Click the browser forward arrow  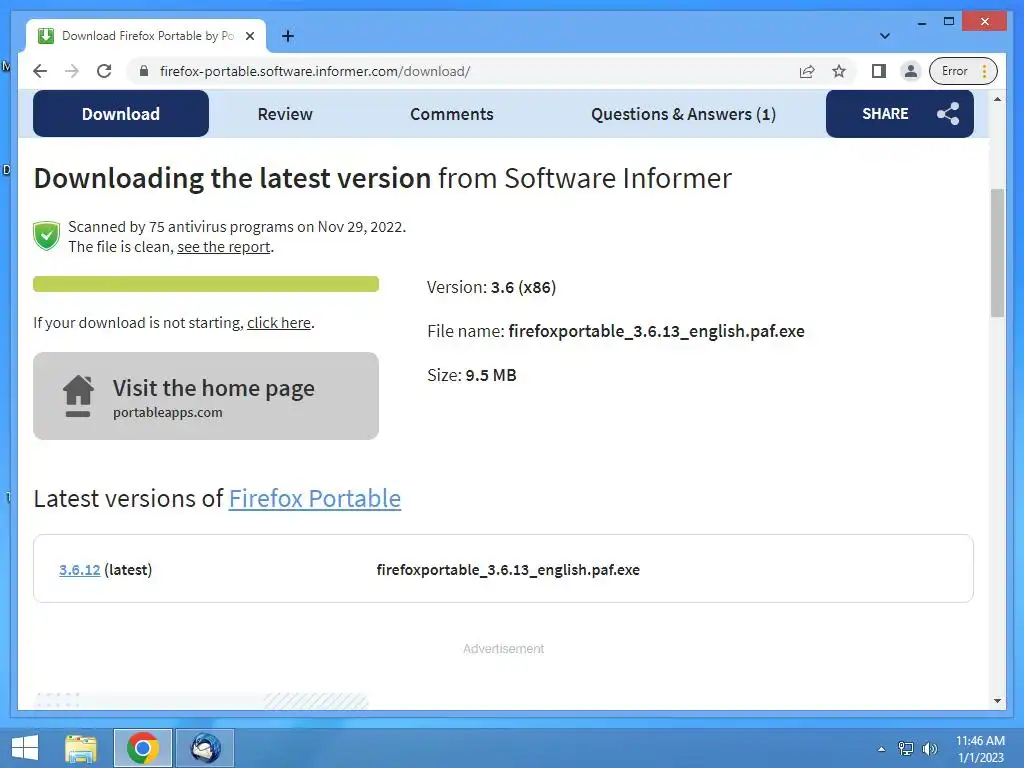pyautogui.click(x=72, y=71)
